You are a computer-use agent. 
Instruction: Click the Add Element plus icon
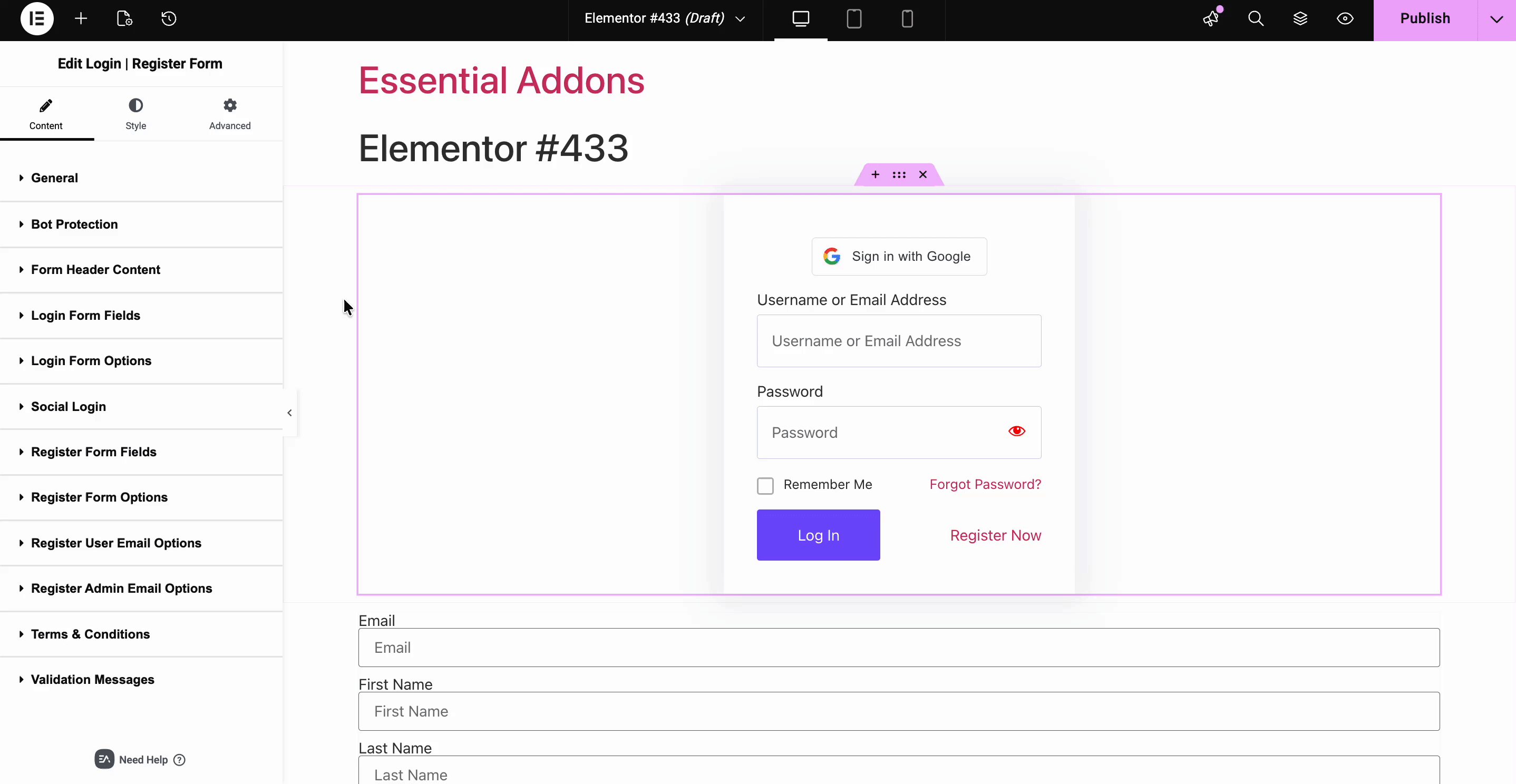coord(81,18)
